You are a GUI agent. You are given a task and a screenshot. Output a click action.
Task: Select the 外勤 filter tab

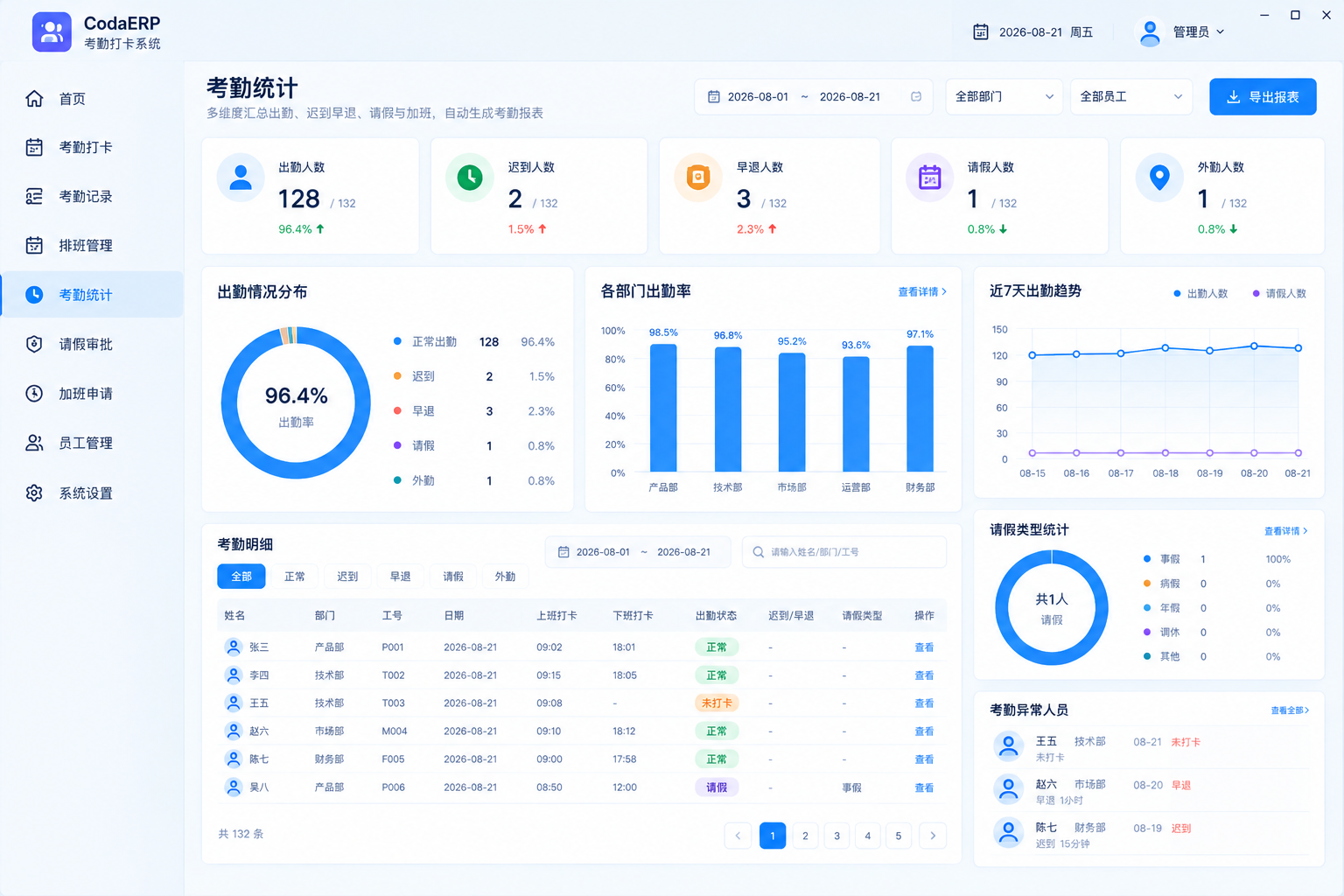(x=506, y=577)
